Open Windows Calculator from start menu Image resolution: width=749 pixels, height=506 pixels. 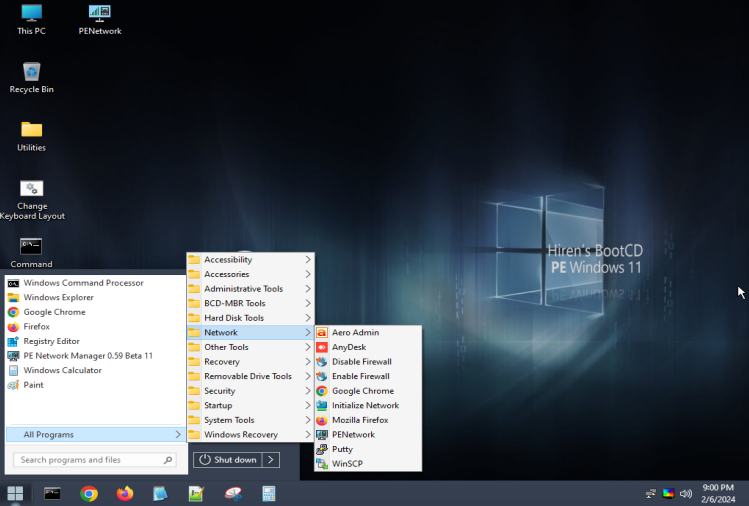[96, 370]
